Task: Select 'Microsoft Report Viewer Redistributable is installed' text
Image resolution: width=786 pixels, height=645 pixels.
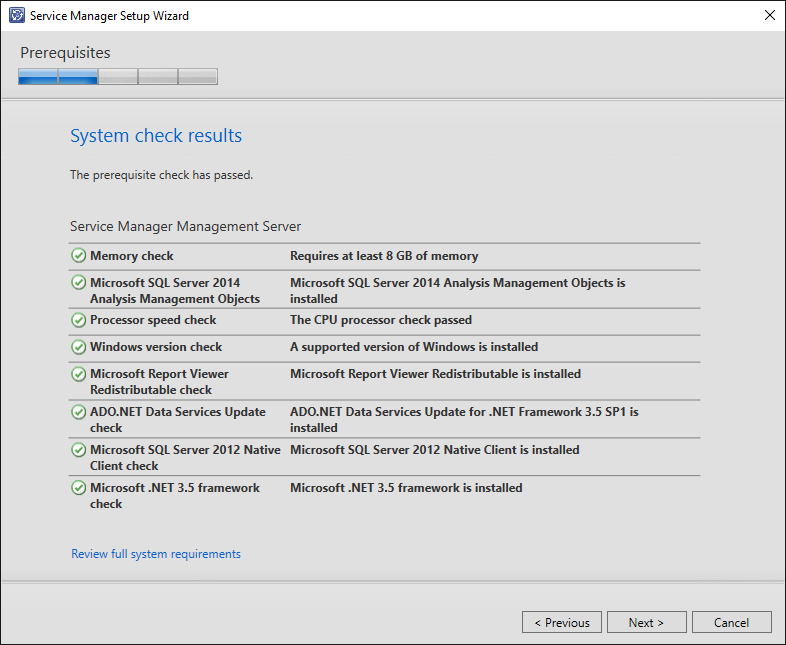Action: [x=436, y=374]
